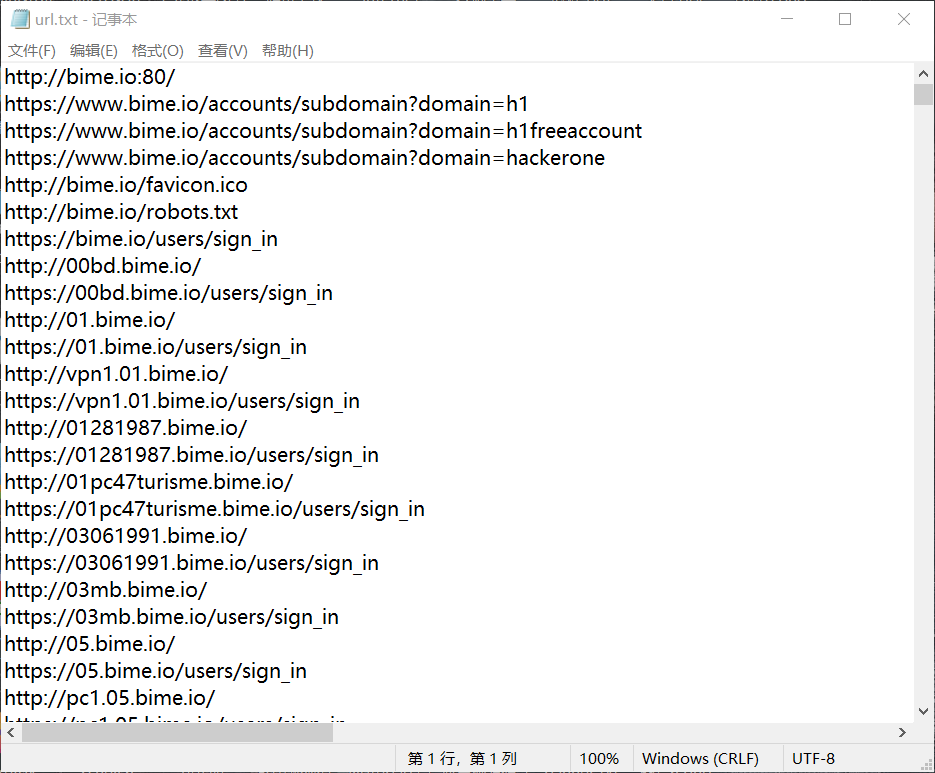Maximize the url.txt Notepad window
This screenshot has width=935, height=773.
coord(845,19)
